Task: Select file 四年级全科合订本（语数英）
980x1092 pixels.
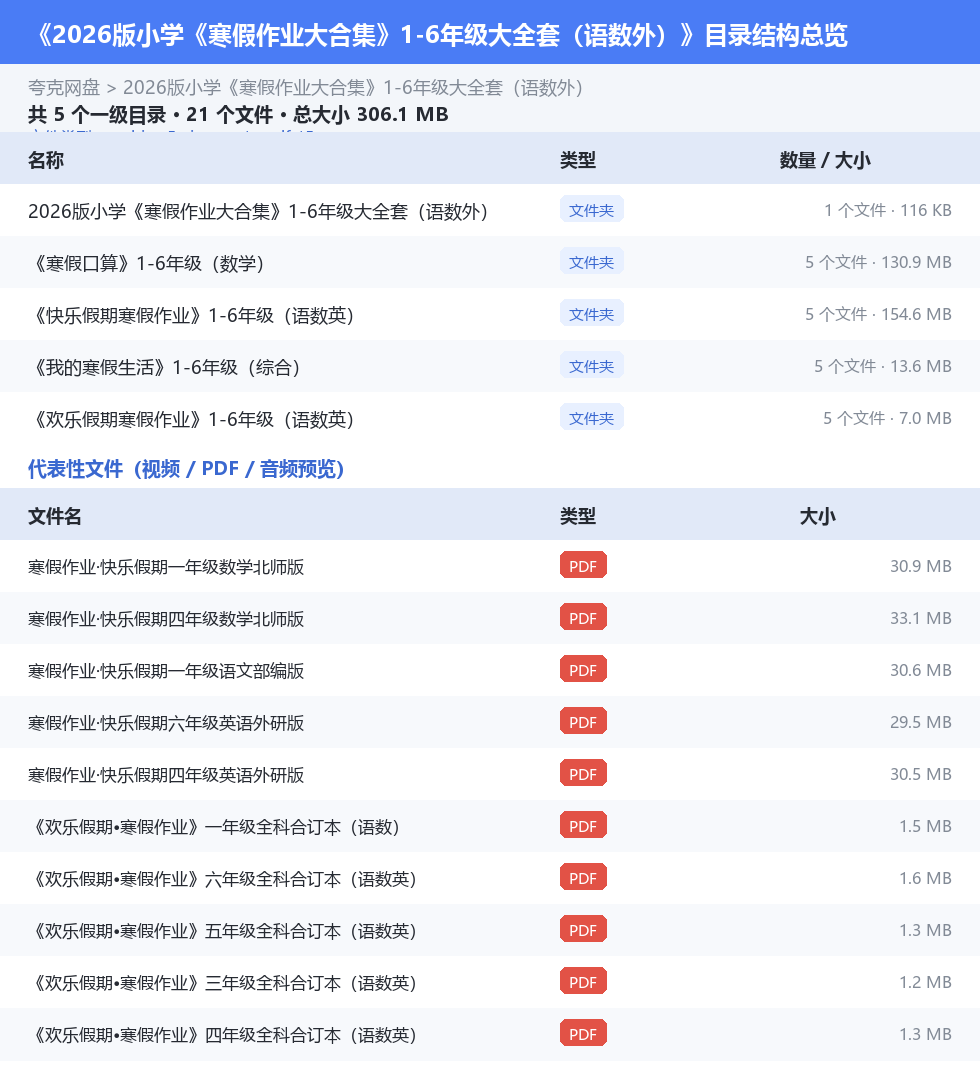Action: pos(224,1035)
